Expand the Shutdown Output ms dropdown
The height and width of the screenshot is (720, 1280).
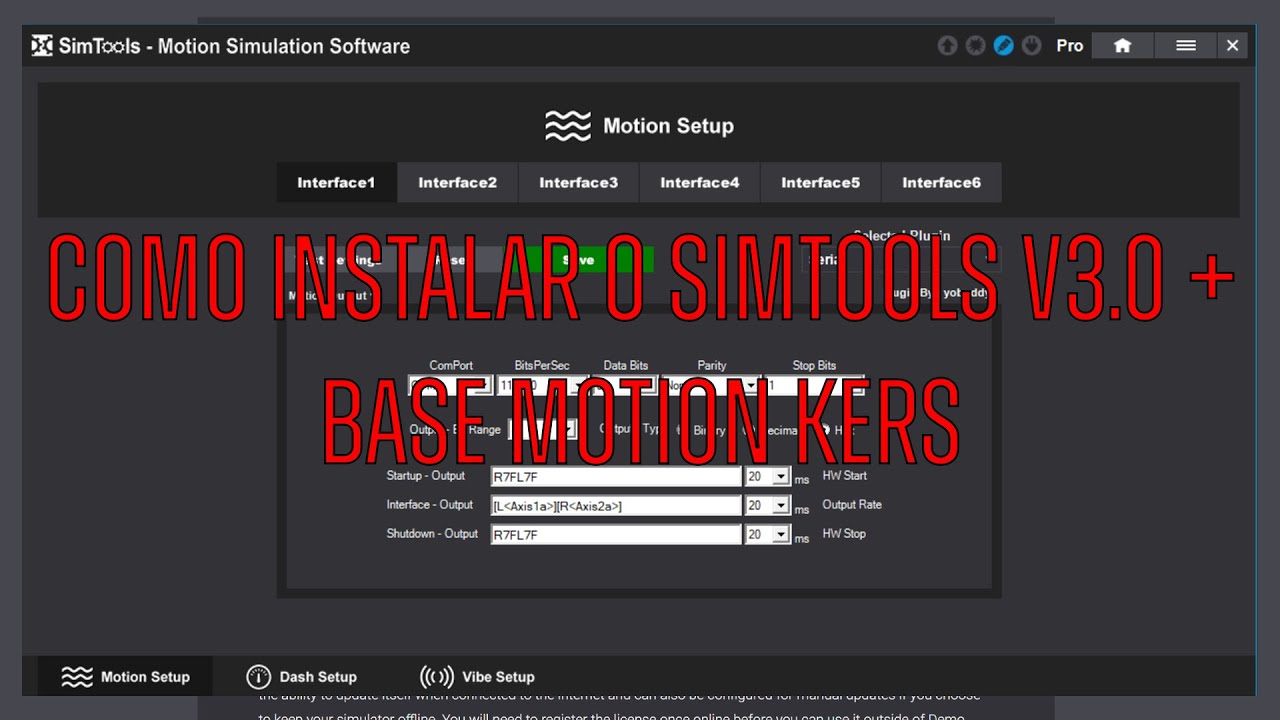click(x=782, y=535)
